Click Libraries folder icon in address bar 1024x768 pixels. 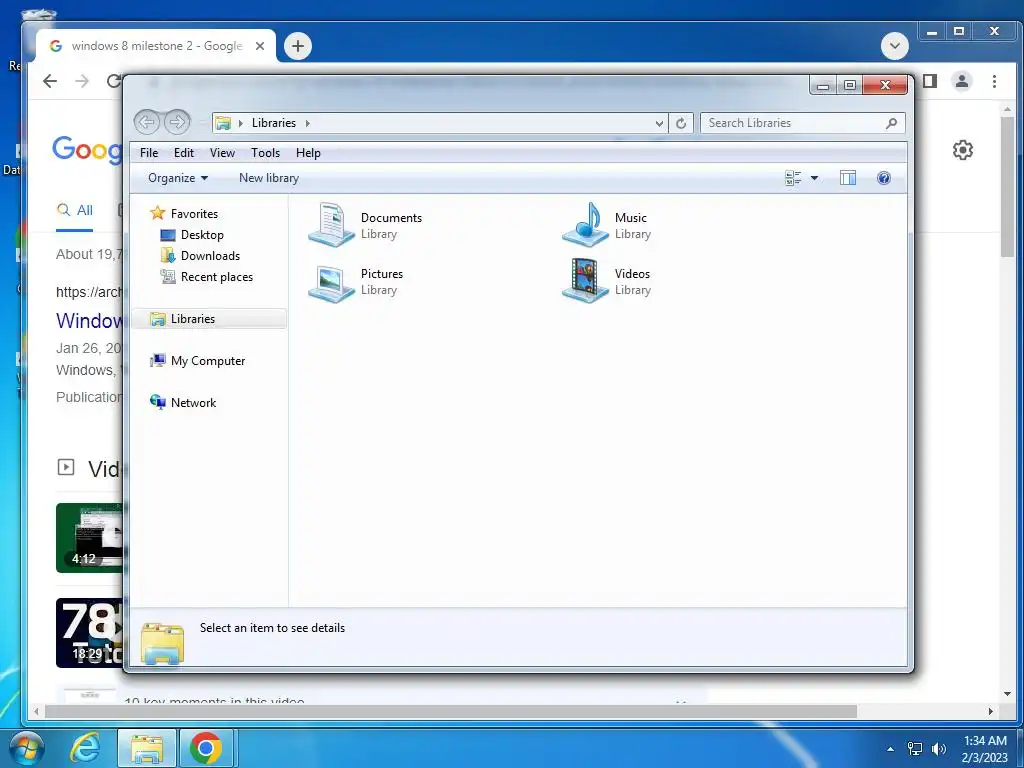click(x=223, y=123)
